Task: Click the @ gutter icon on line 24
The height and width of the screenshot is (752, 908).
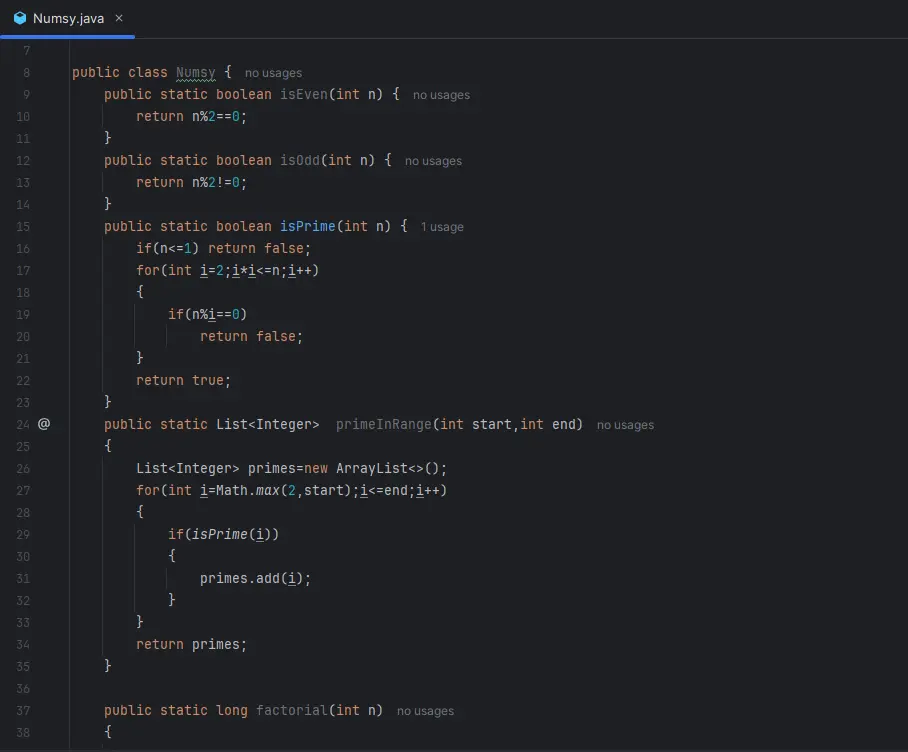Action: click(44, 424)
